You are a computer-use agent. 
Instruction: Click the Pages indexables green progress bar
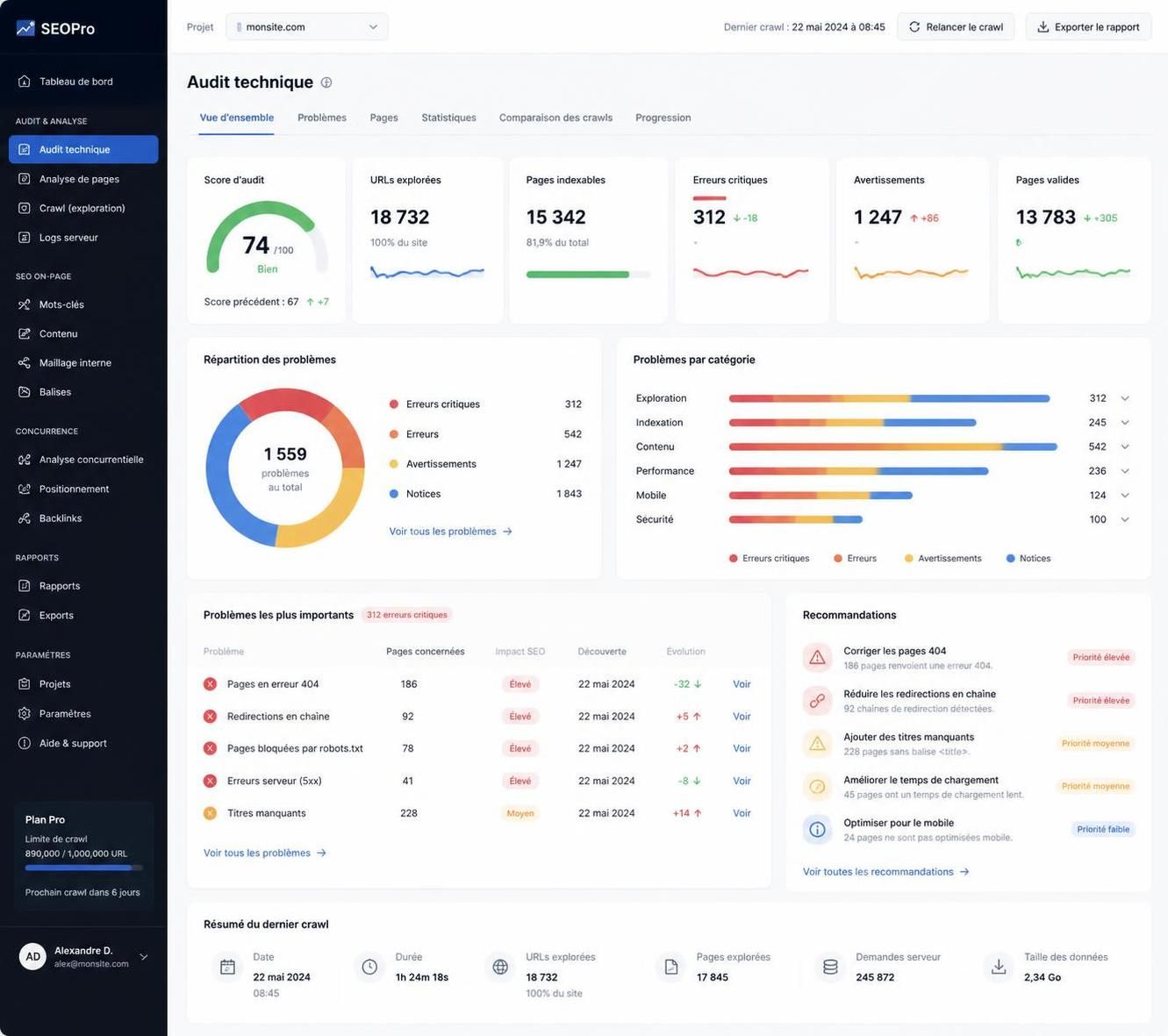pos(588,275)
